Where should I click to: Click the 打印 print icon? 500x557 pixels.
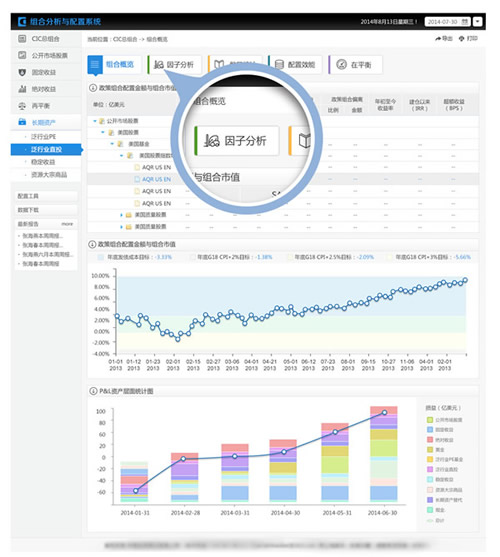tap(461, 38)
